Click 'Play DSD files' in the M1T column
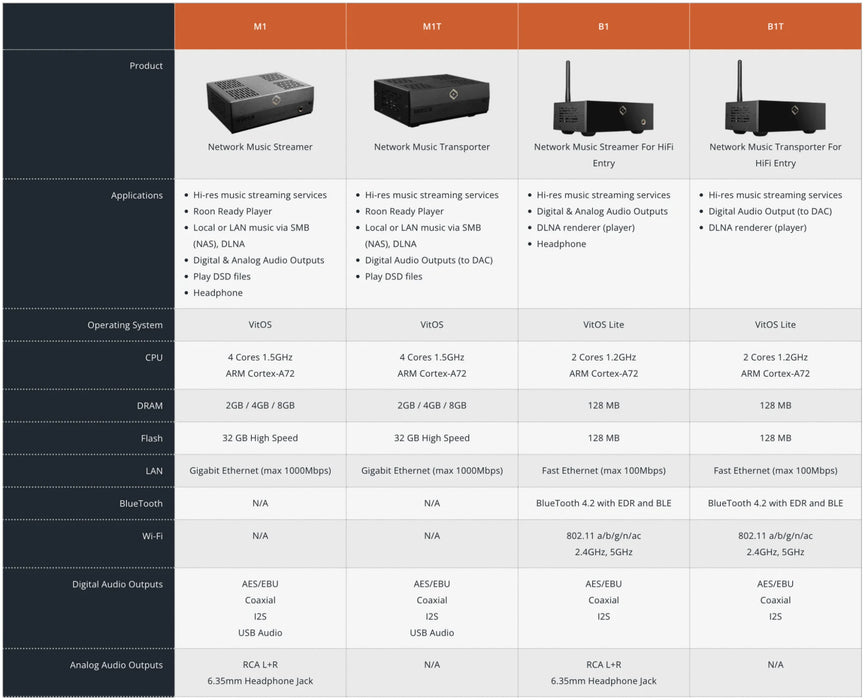The height and width of the screenshot is (700, 865). point(393,277)
